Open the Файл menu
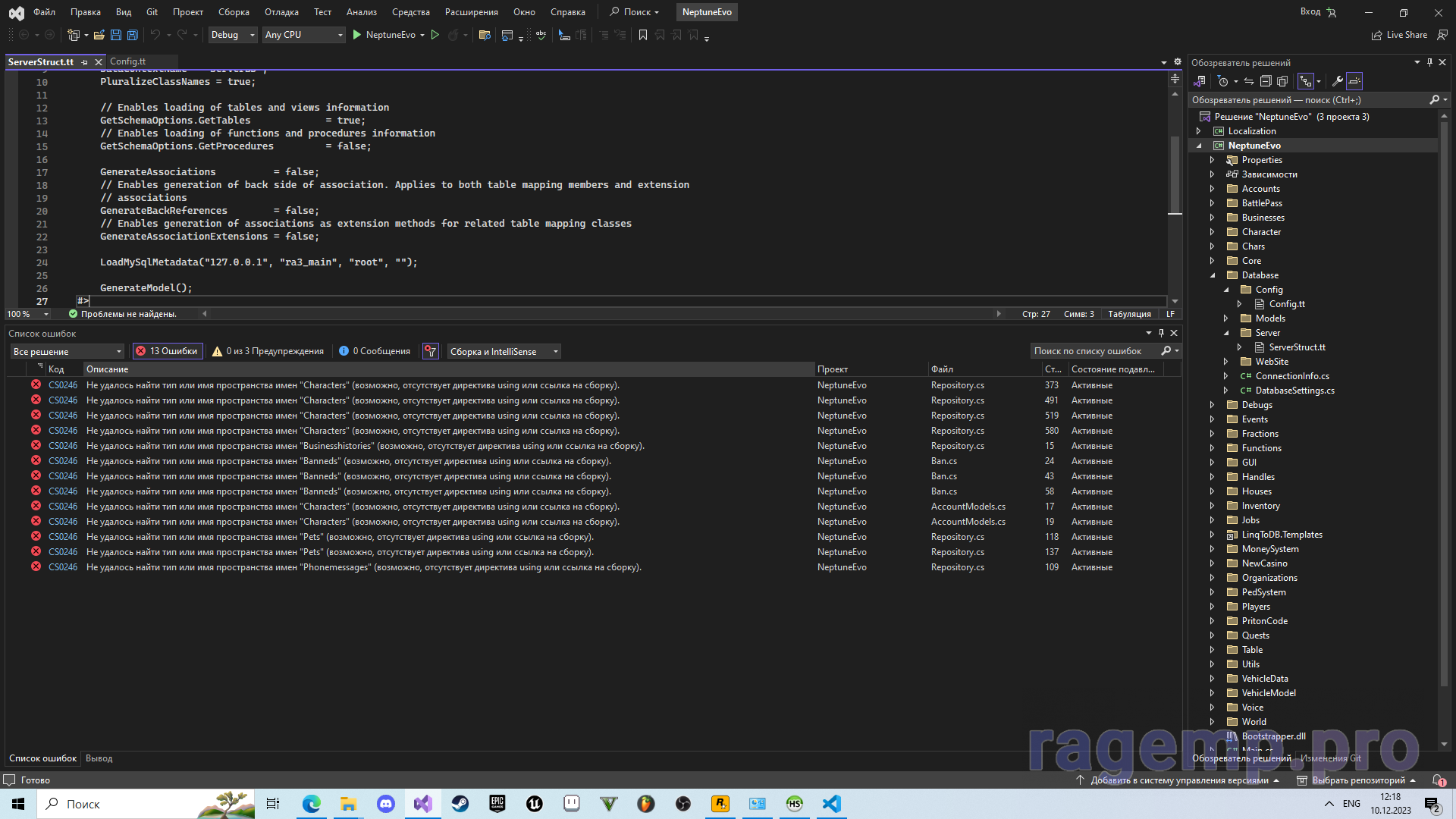Screen dimensions: 1456x819 coord(44,12)
